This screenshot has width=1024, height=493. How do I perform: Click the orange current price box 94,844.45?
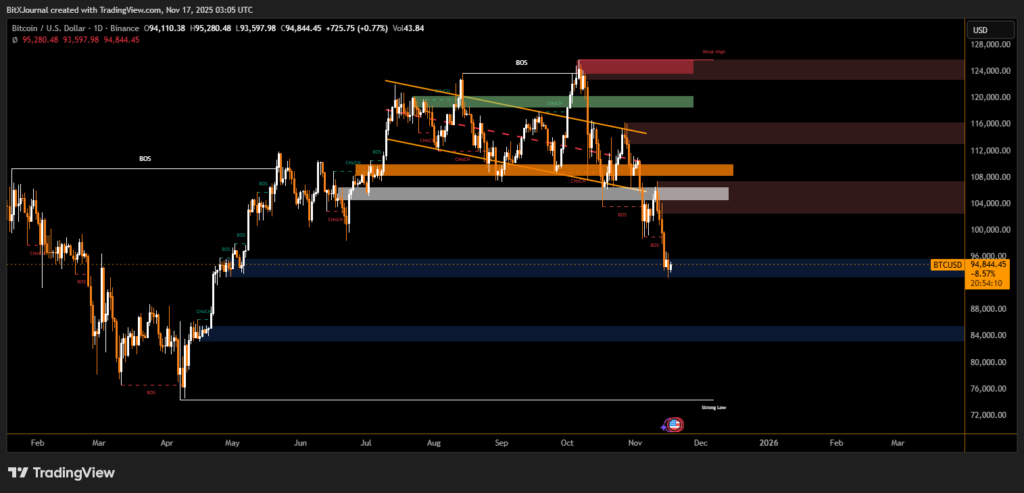pyautogui.click(x=989, y=265)
